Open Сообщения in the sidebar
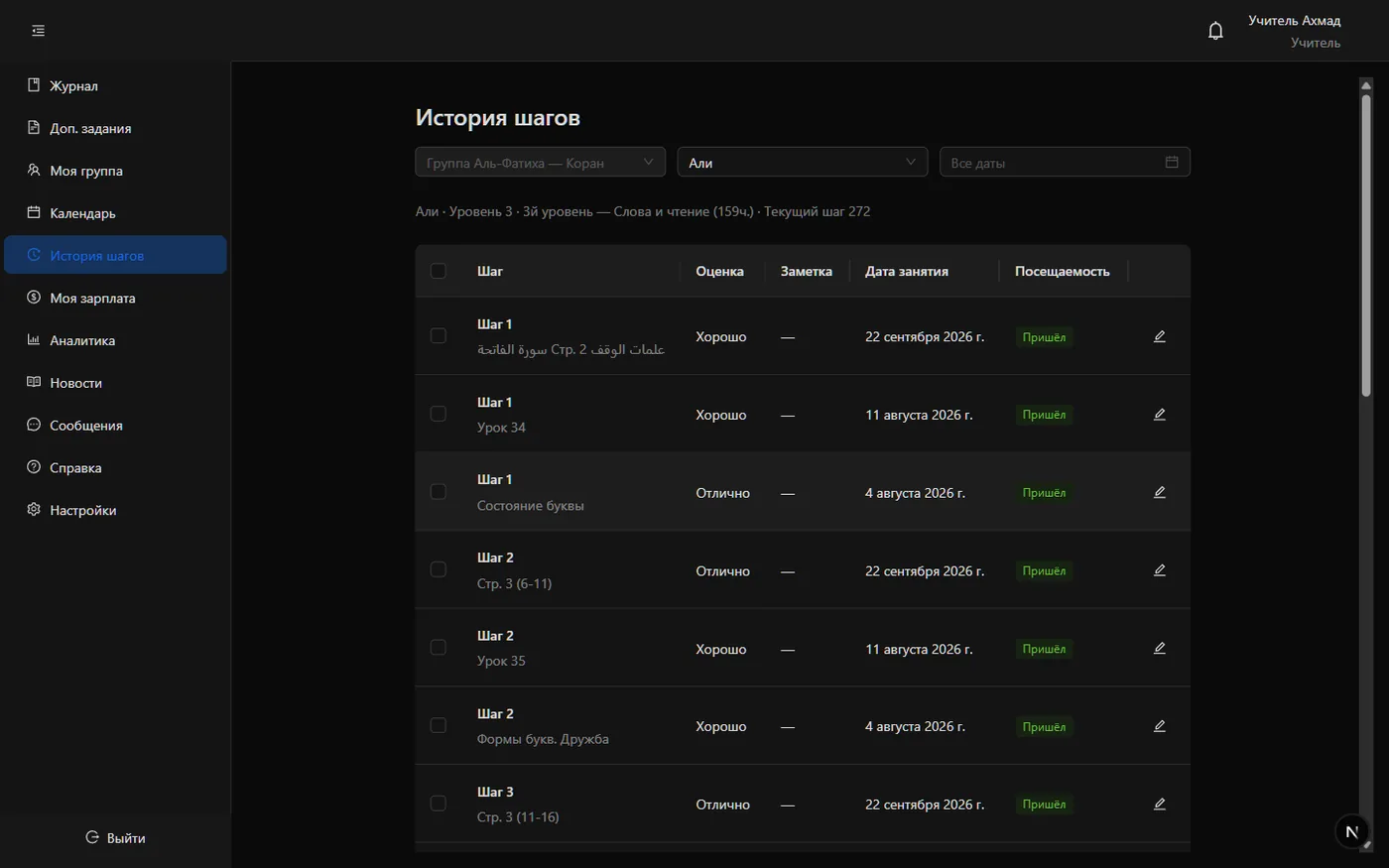 pyautogui.click(x=115, y=426)
